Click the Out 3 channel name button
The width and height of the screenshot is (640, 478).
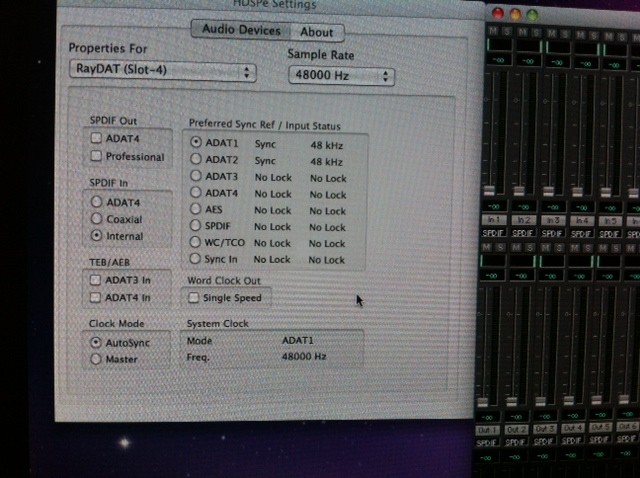click(544, 429)
